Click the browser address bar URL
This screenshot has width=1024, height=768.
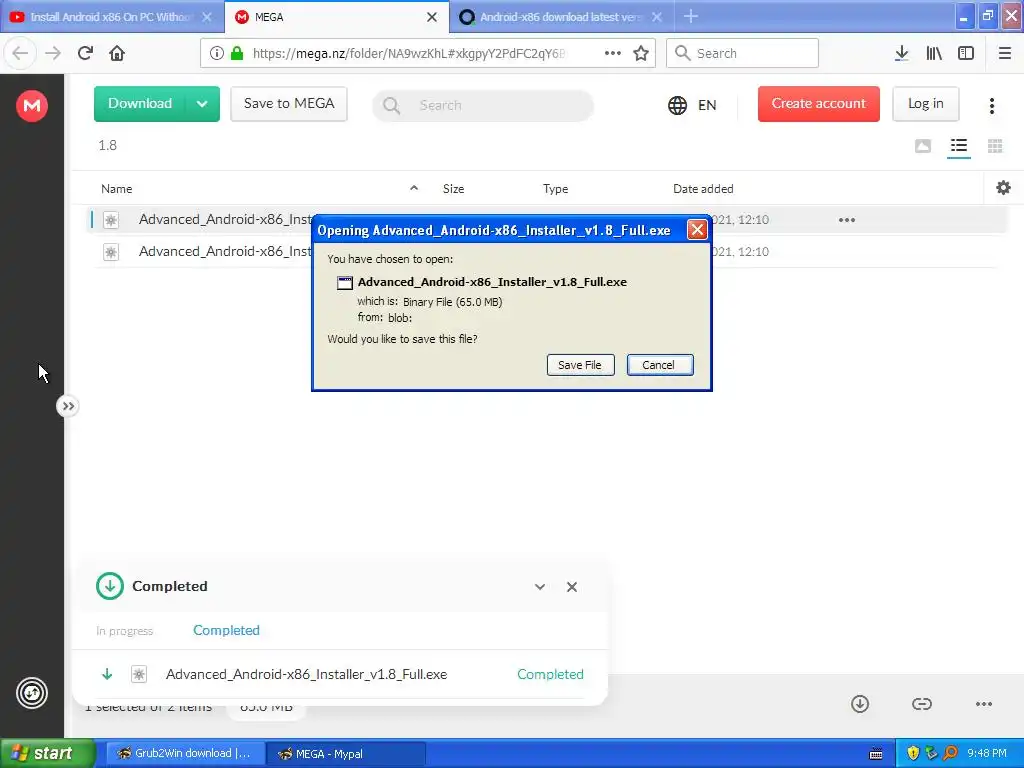(x=409, y=54)
